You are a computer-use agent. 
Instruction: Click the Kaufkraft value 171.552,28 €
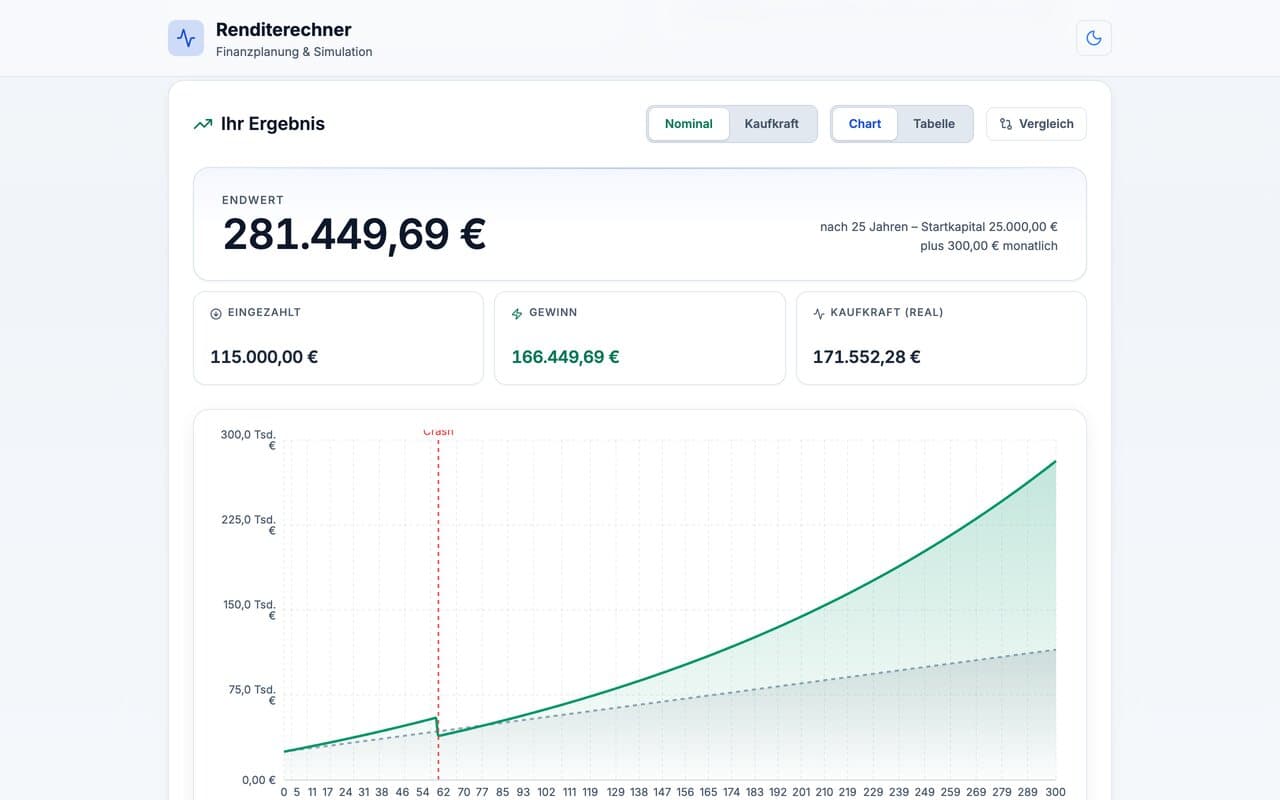(x=867, y=356)
